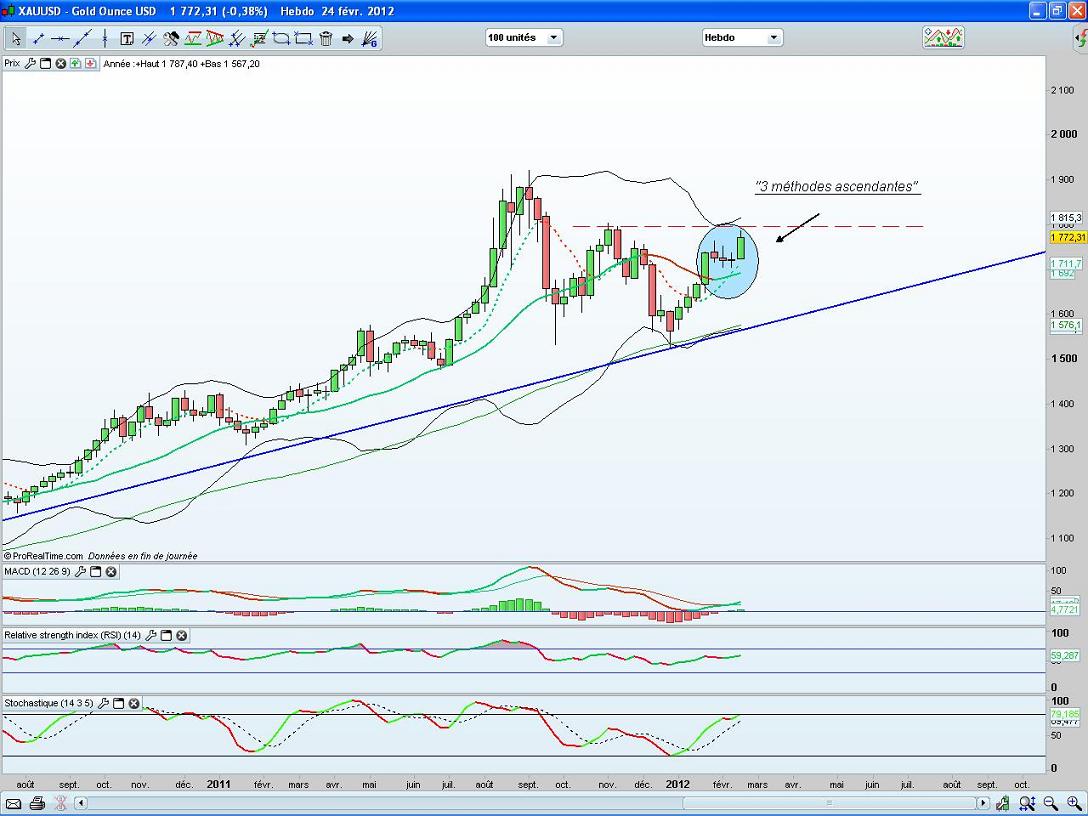Click the trash bin delete-objects icon
Viewport: 1088px width, 816px height.
(325, 39)
